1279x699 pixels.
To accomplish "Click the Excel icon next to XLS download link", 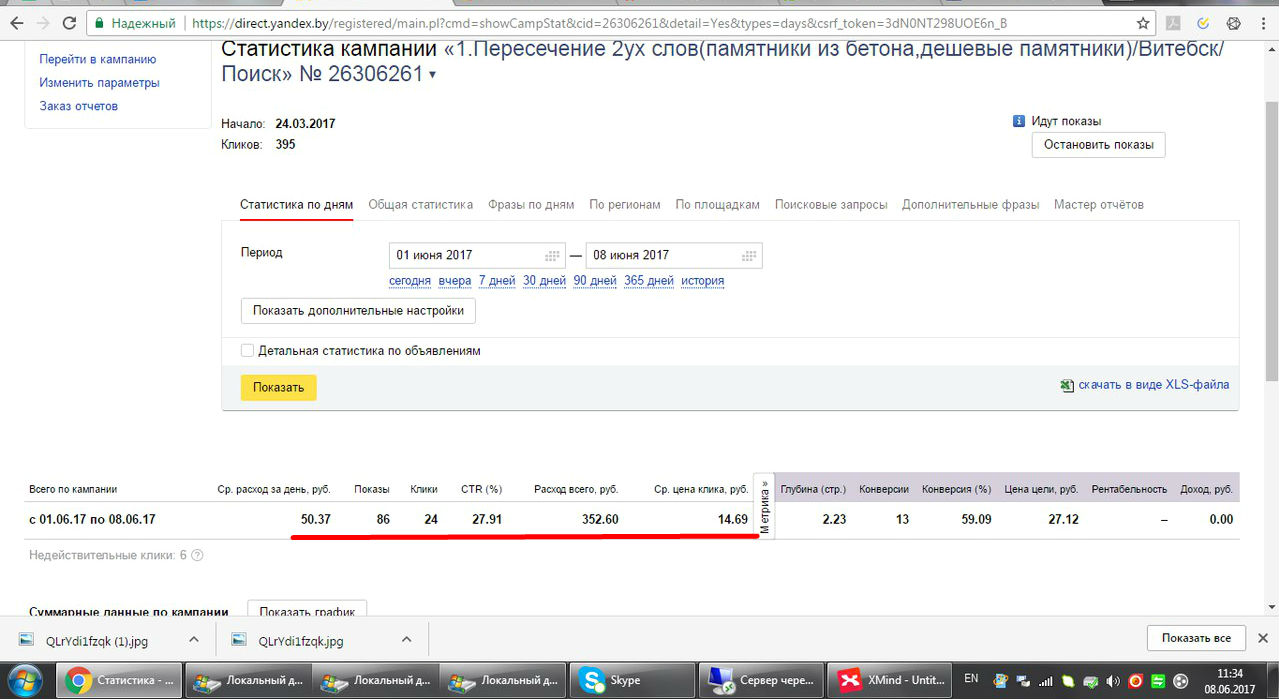I will pyautogui.click(x=1067, y=384).
